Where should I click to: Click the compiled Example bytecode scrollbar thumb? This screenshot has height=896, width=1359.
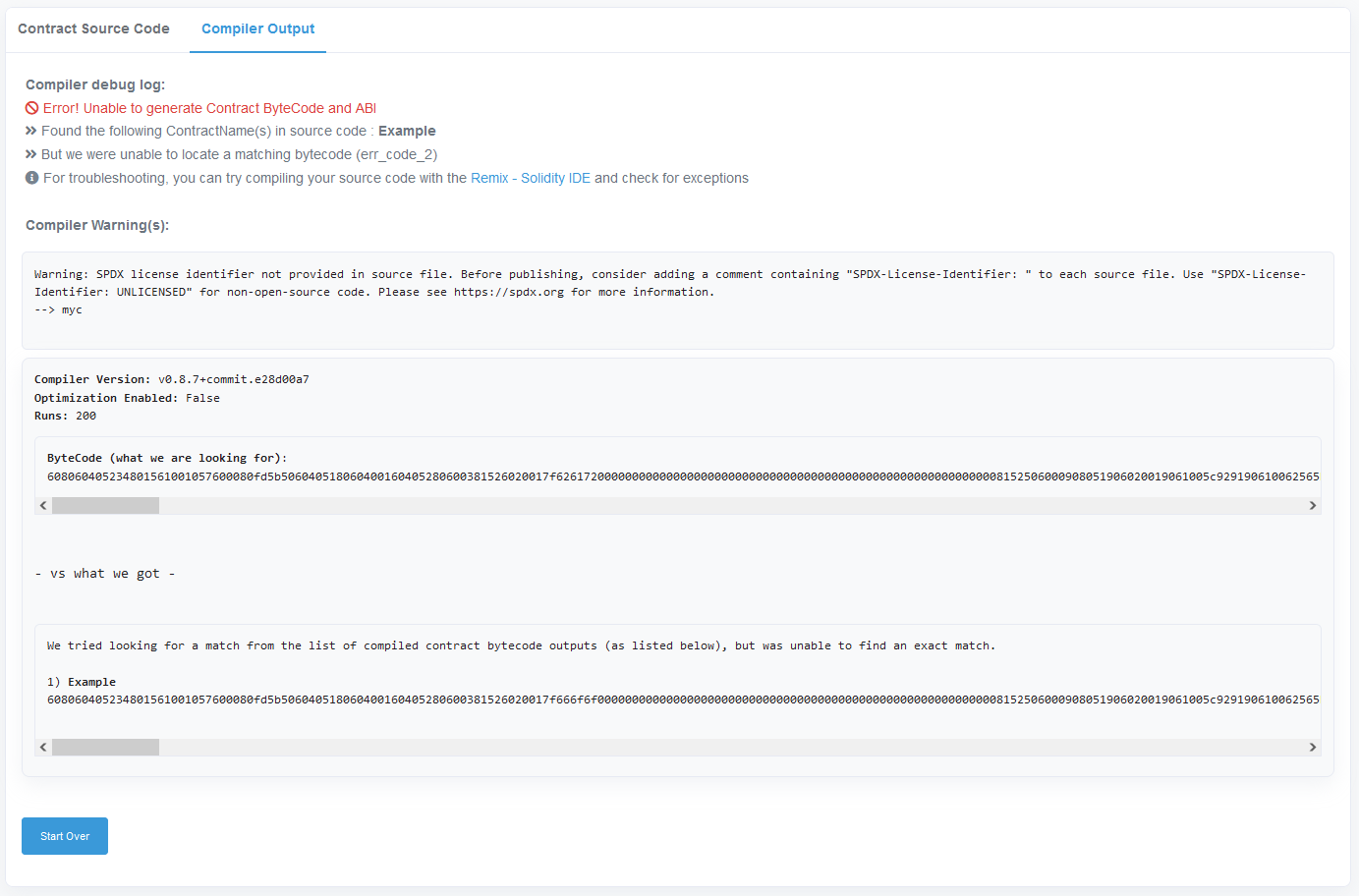(x=105, y=748)
